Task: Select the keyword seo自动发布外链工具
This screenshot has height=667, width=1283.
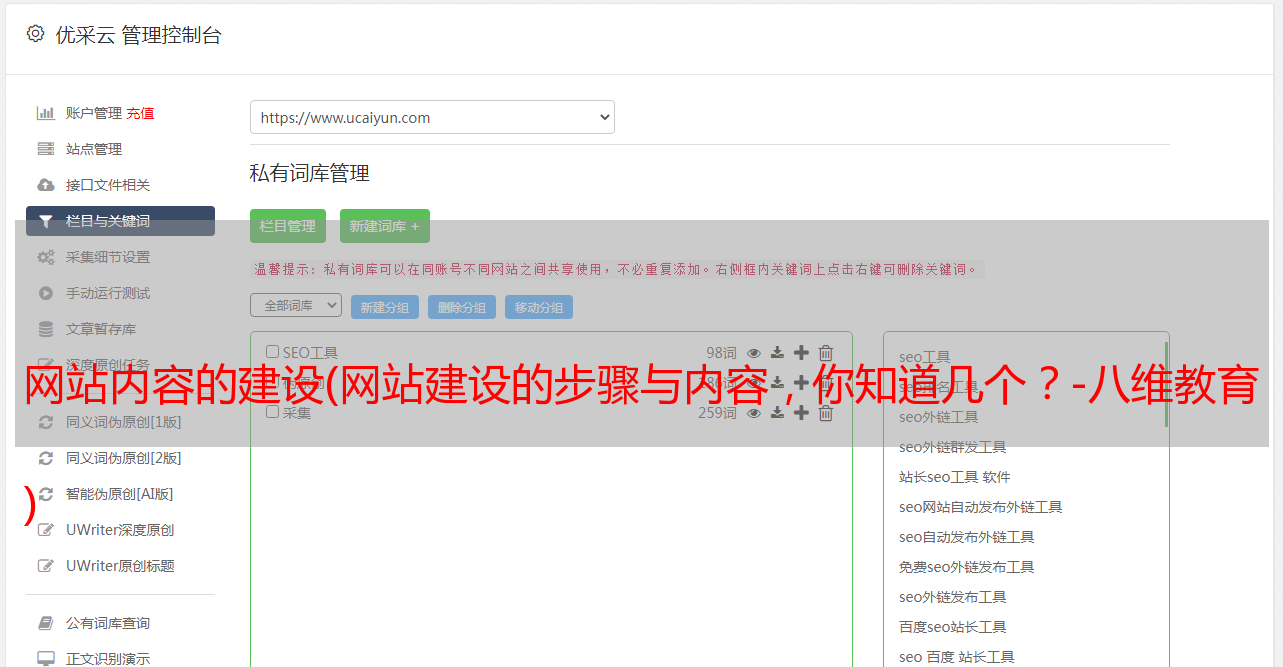Action: (x=966, y=537)
